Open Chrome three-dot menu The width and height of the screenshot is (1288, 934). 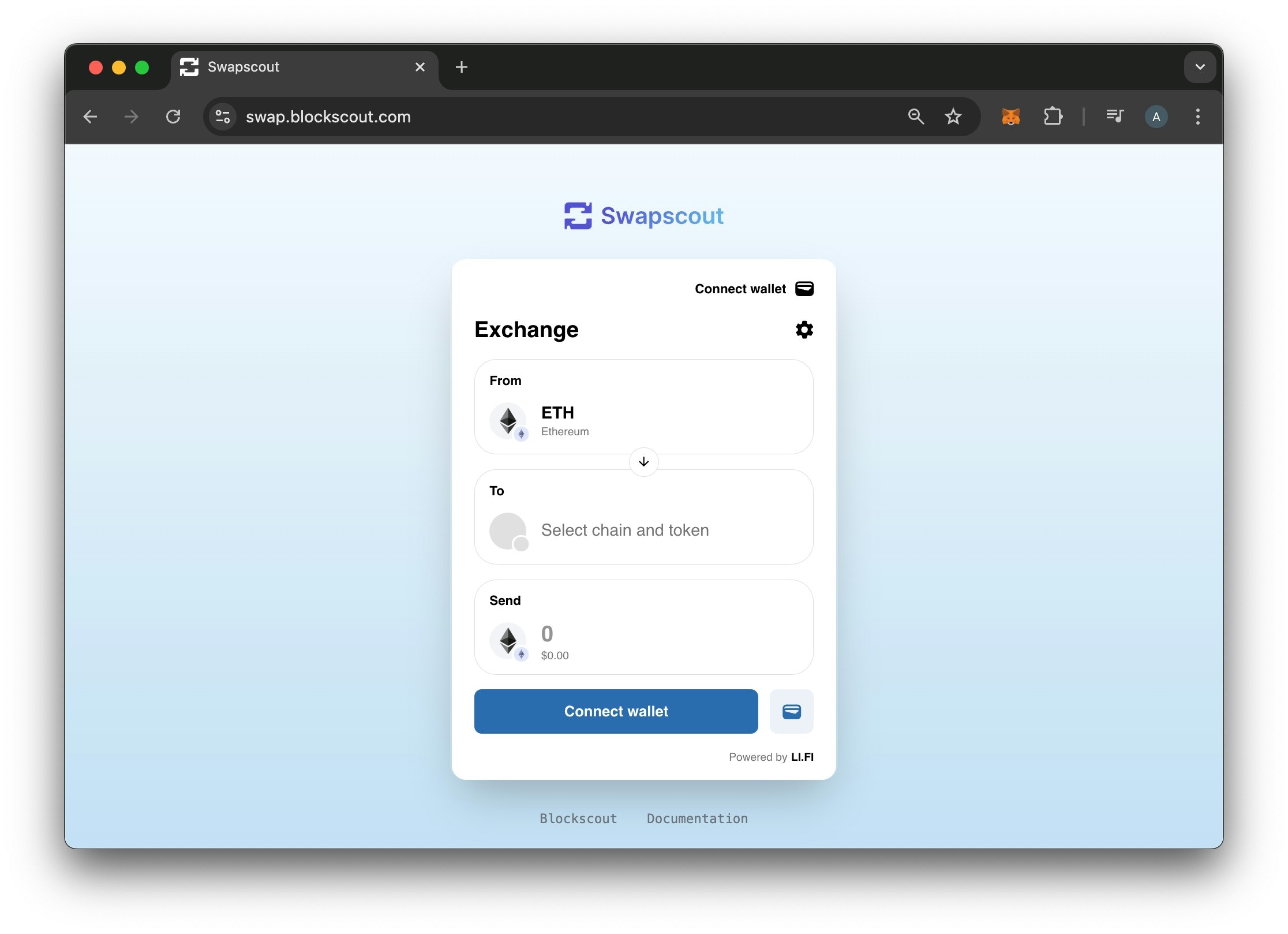click(1198, 117)
